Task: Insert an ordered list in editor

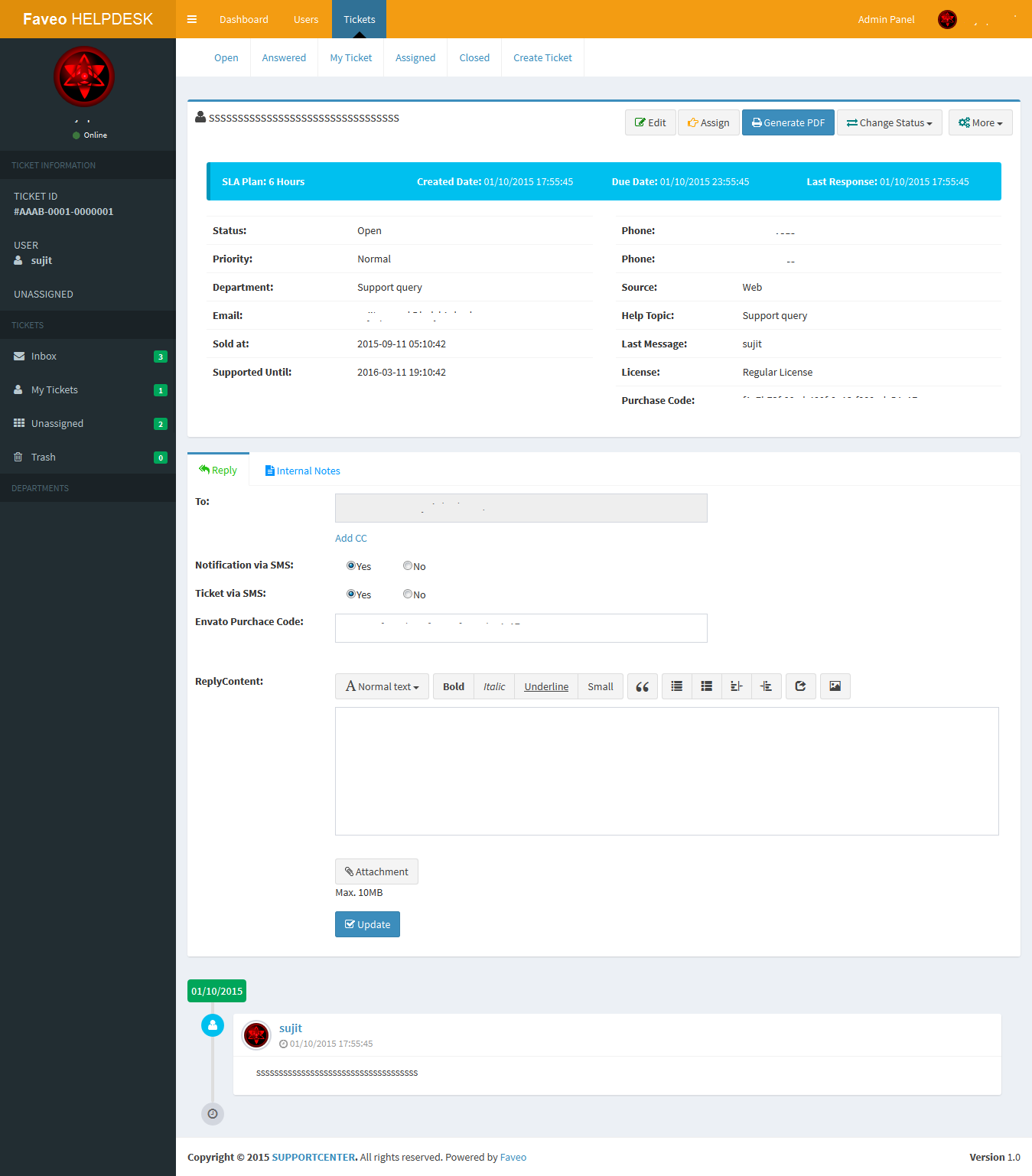Action: click(707, 686)
